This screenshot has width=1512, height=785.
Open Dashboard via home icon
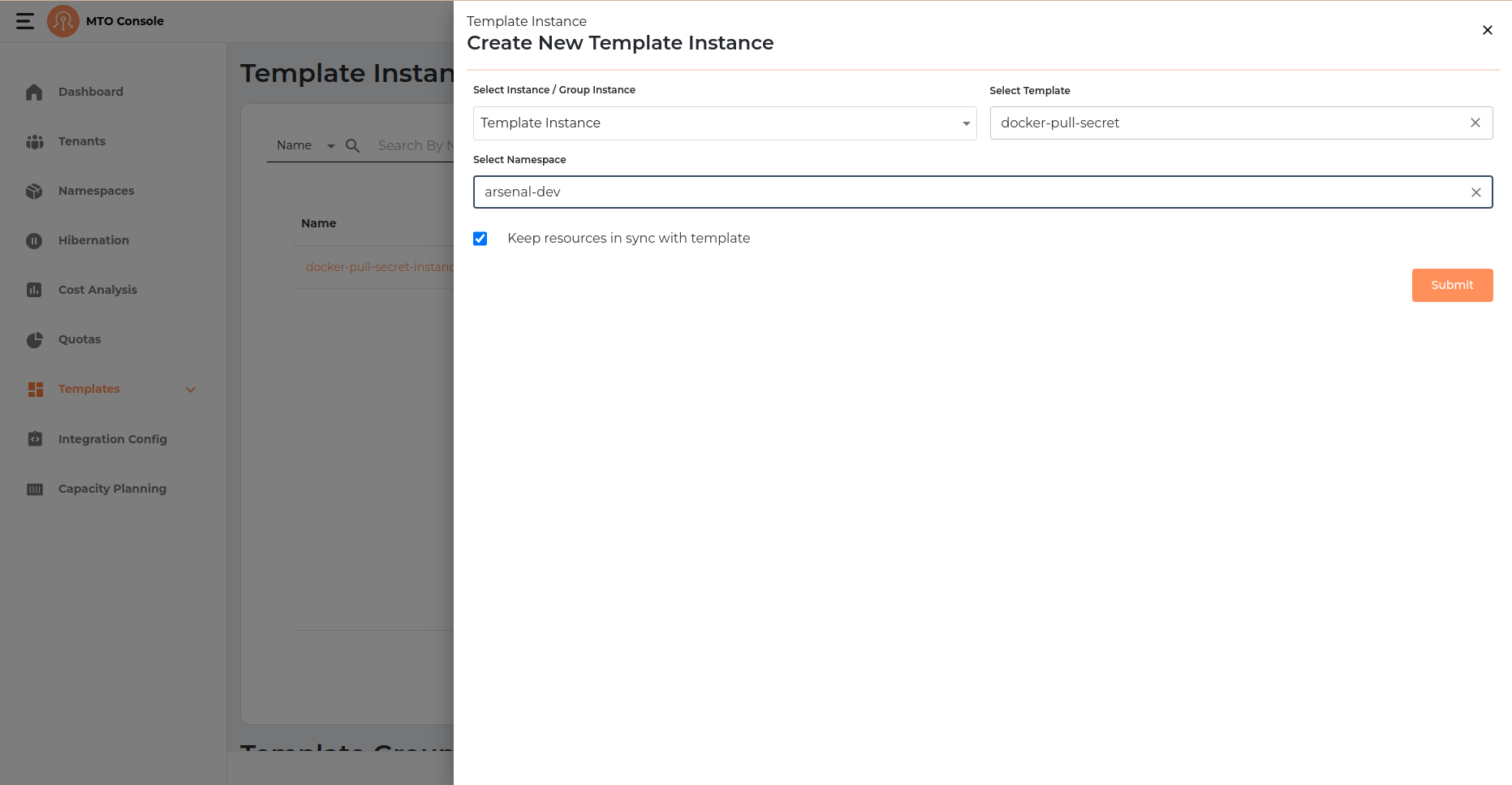34,93
